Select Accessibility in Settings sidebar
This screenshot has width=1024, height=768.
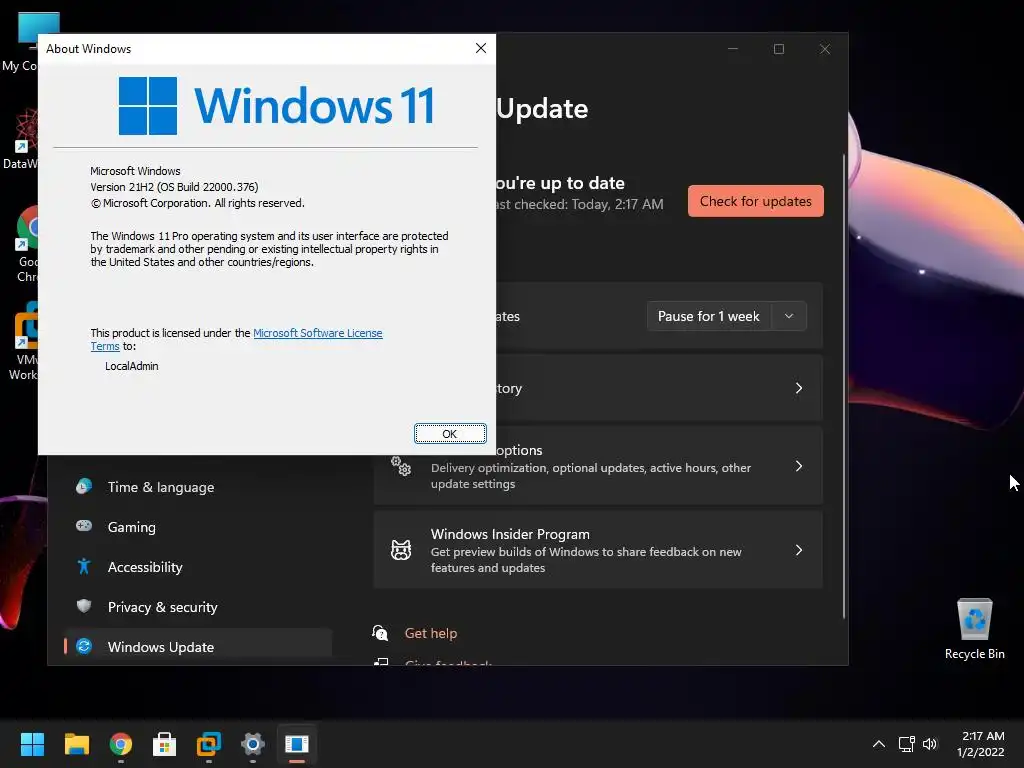[x=198, y=567]
